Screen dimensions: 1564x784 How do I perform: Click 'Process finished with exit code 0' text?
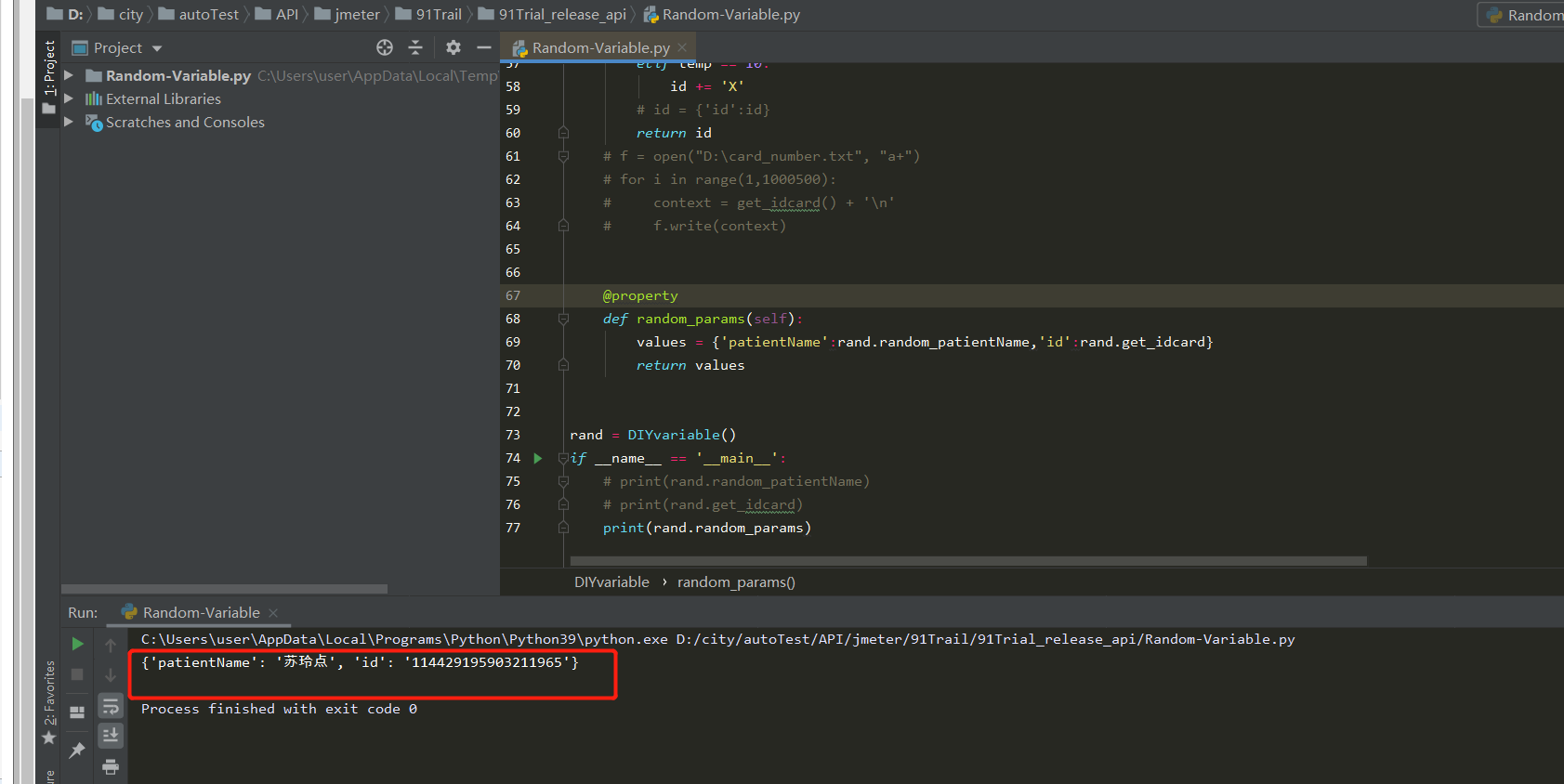point(279,709)
